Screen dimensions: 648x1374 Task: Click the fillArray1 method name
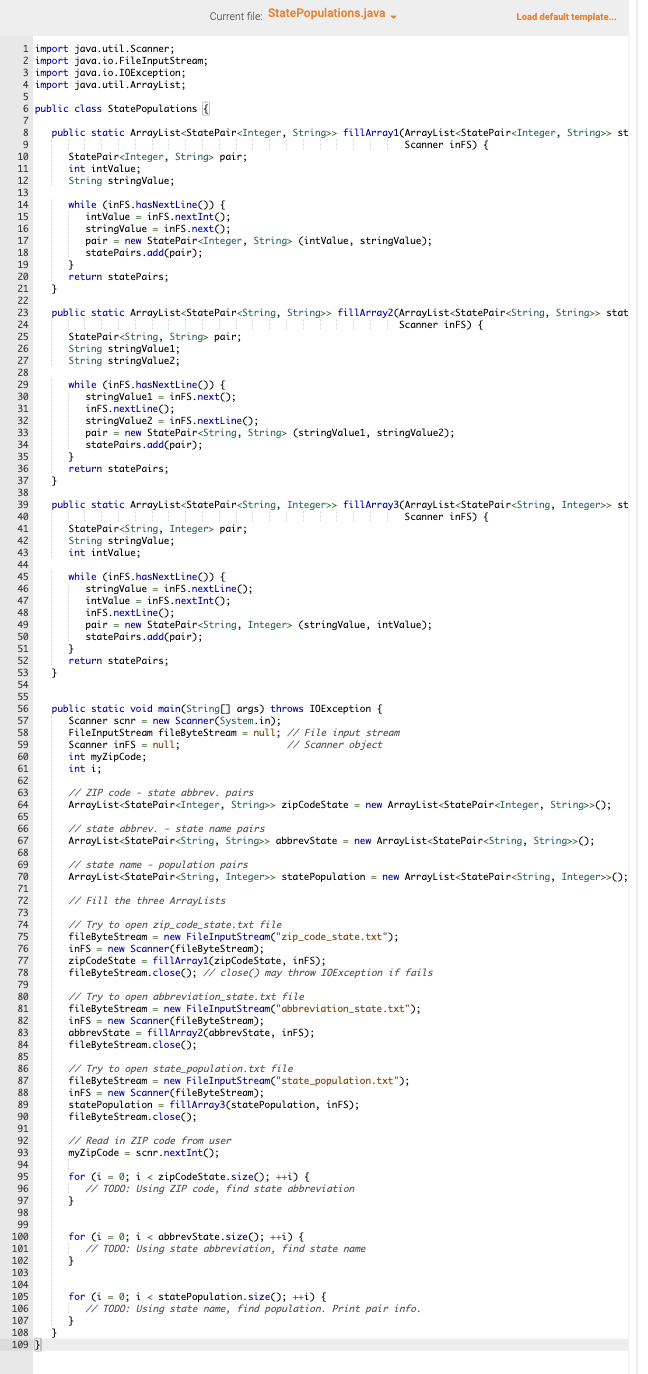click(x=371, y=132)
